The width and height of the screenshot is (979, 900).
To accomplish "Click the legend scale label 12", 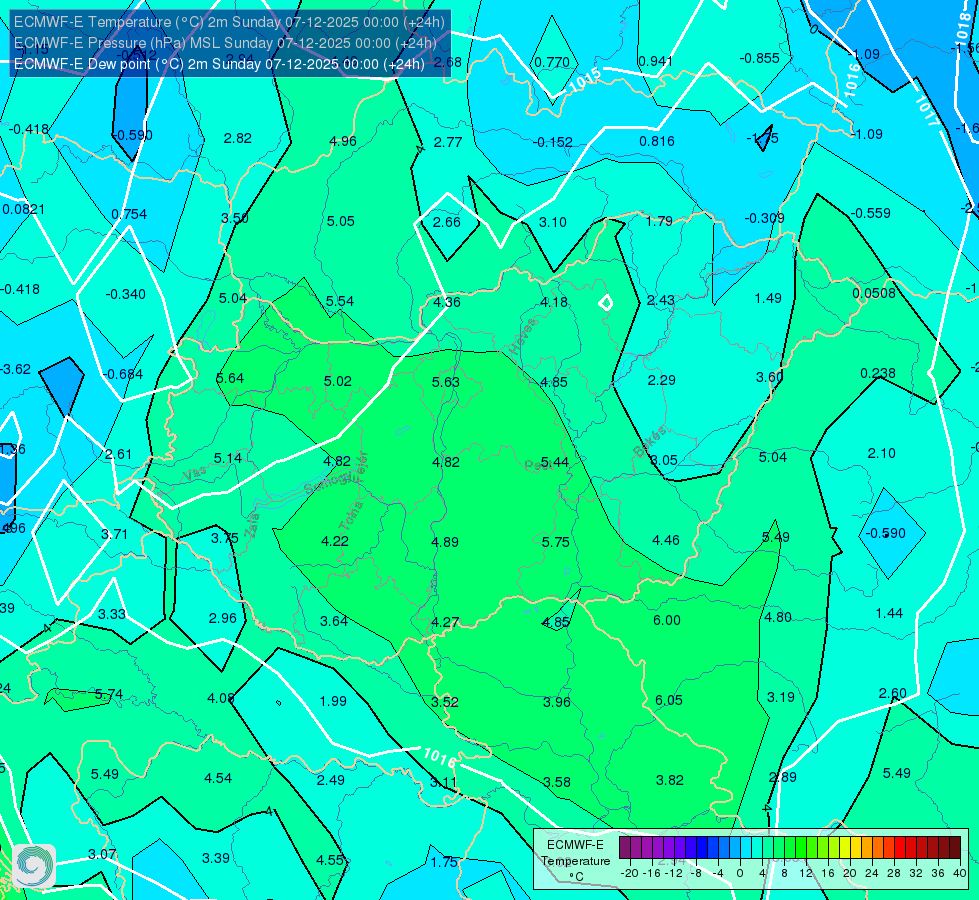I will (806, 873).
